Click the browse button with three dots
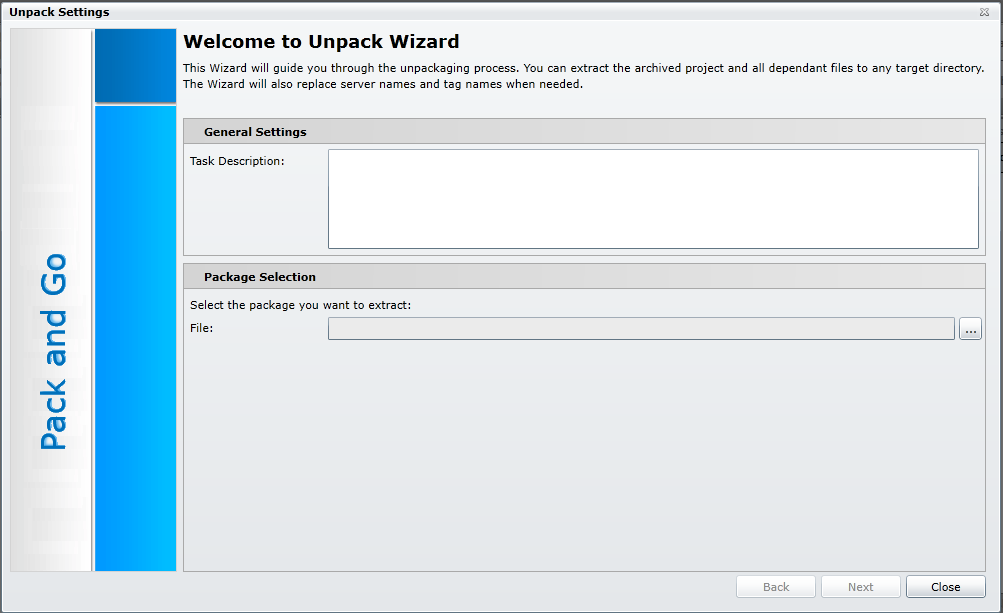This screenshot has width=1003, height=613. click(x=970, y=329)
